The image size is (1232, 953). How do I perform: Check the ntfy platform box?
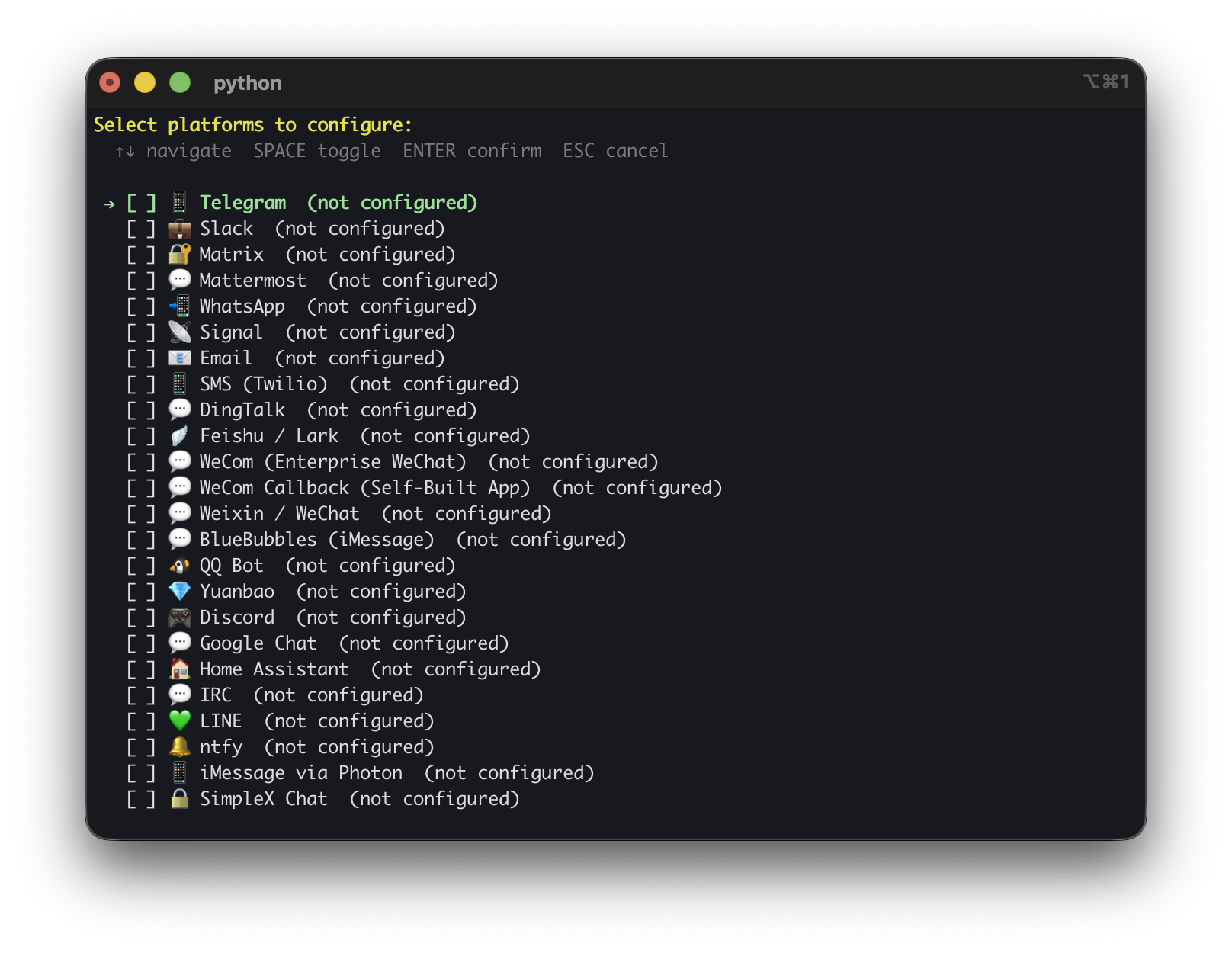(141, 747)
